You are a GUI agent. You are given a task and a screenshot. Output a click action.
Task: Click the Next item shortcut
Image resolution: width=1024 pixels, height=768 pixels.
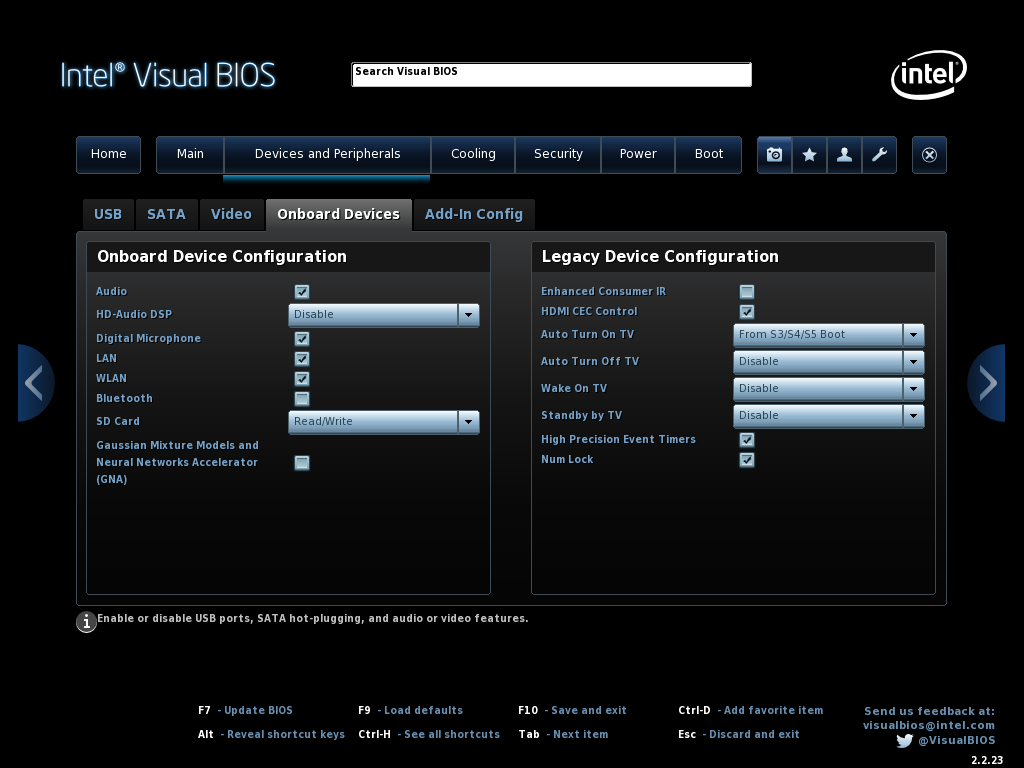564,735
